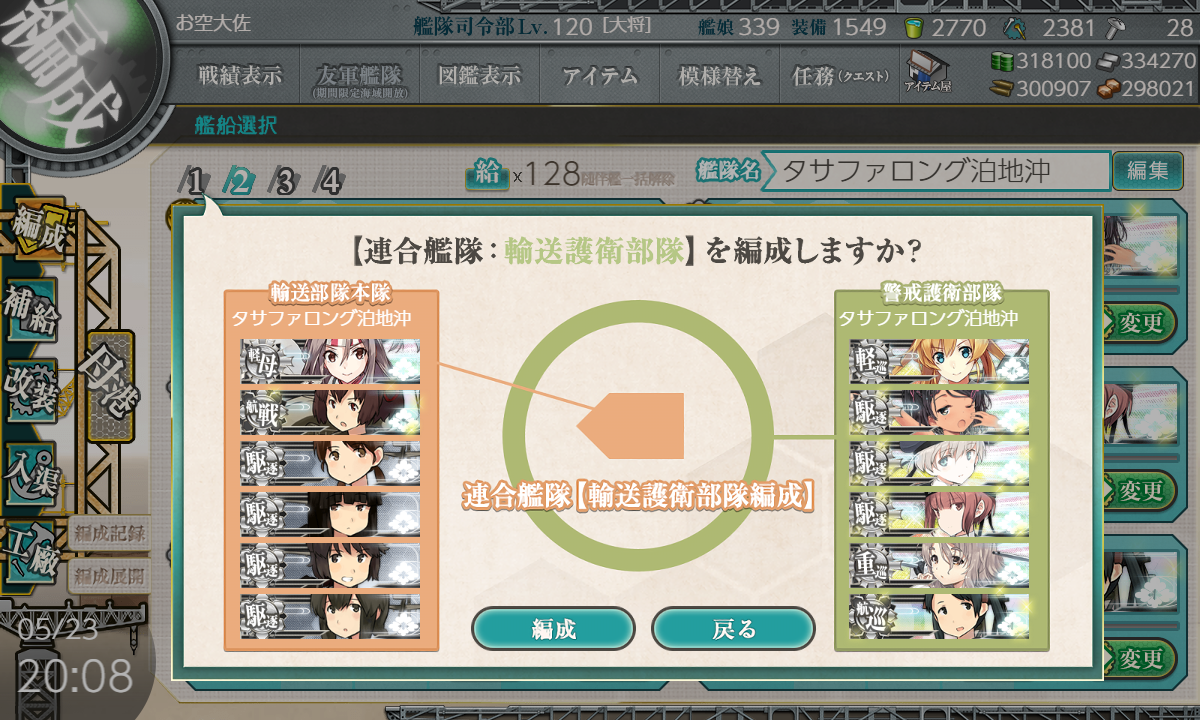1200x720 pixels.
Task: Open the アイテム屋 shop icon
Action: click(x=927, y=72)
